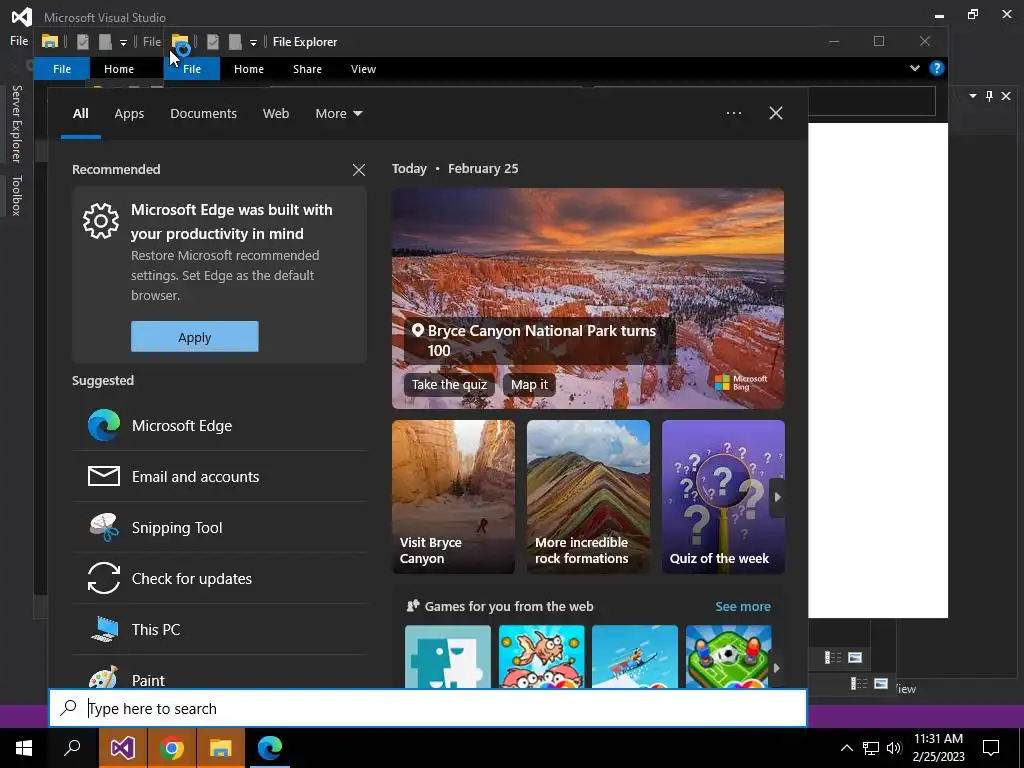Image resolution: width=1024 pixels, height=768 pixels.
Task: Open This PC from suggested list
Action: point(219,630)
